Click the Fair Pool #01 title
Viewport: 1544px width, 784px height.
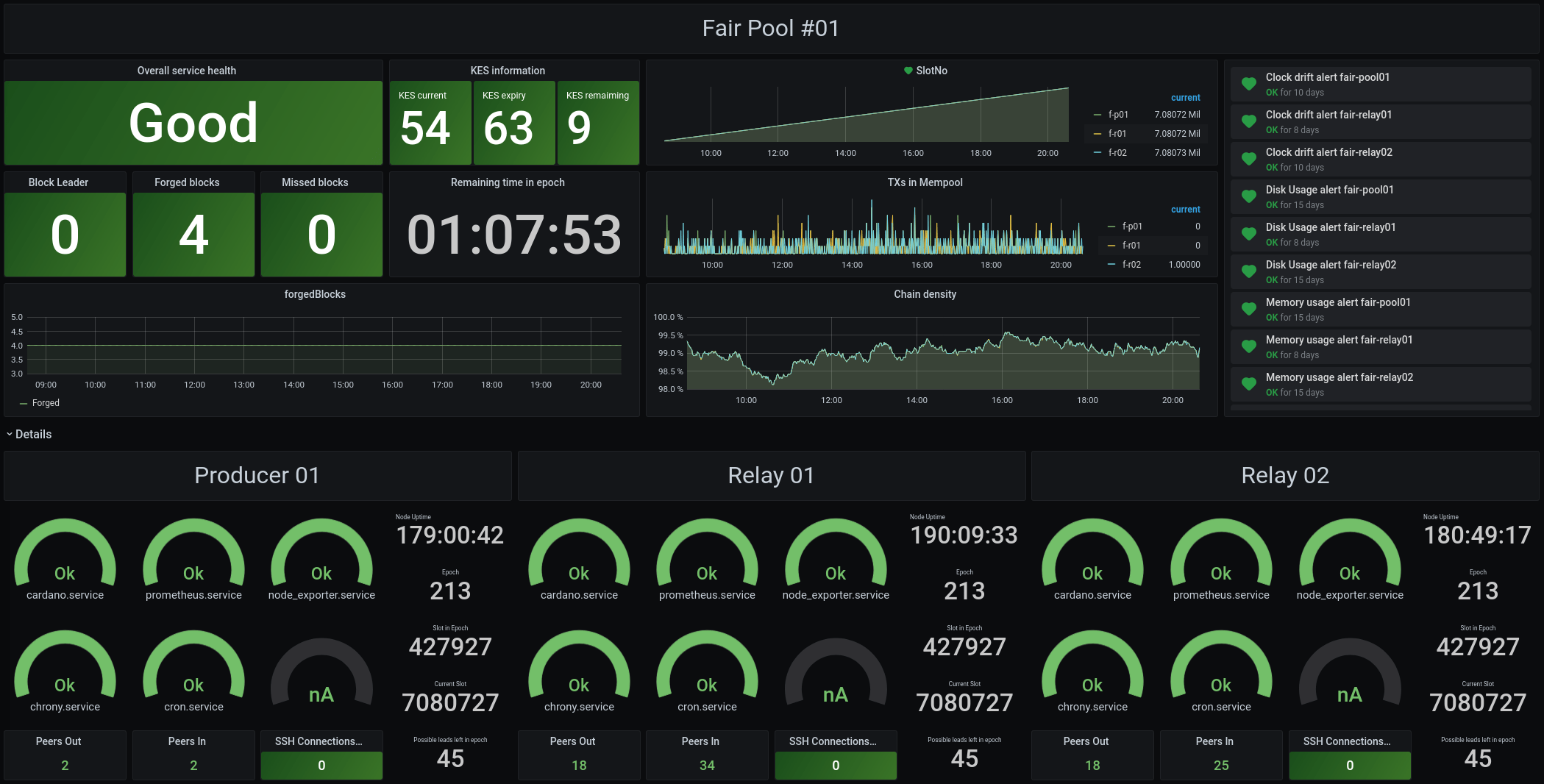770,28
